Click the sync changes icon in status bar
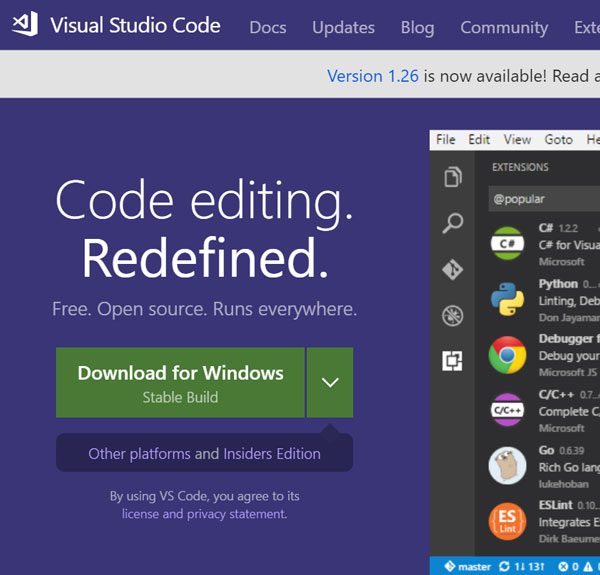The width and height of the screenshot is (600, 575). click(504, 566)
